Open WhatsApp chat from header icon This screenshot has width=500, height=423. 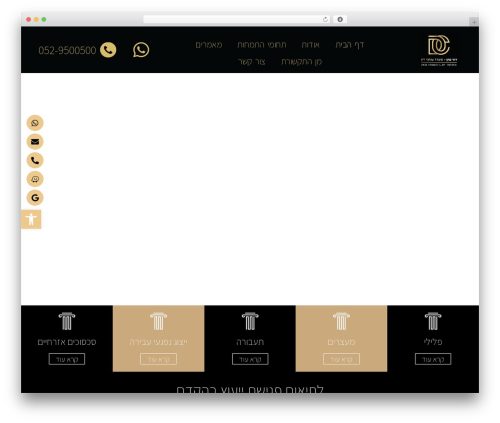[x=141, y=50]
